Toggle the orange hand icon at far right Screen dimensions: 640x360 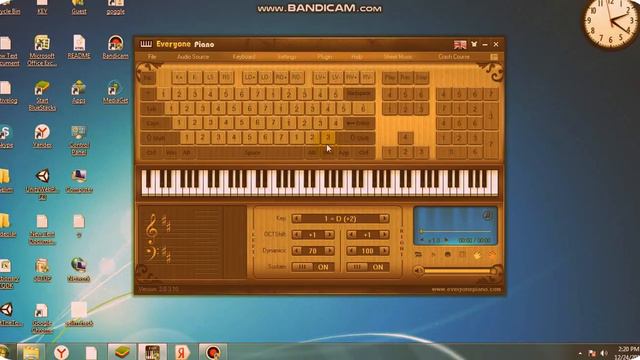[x=491, y=255]
